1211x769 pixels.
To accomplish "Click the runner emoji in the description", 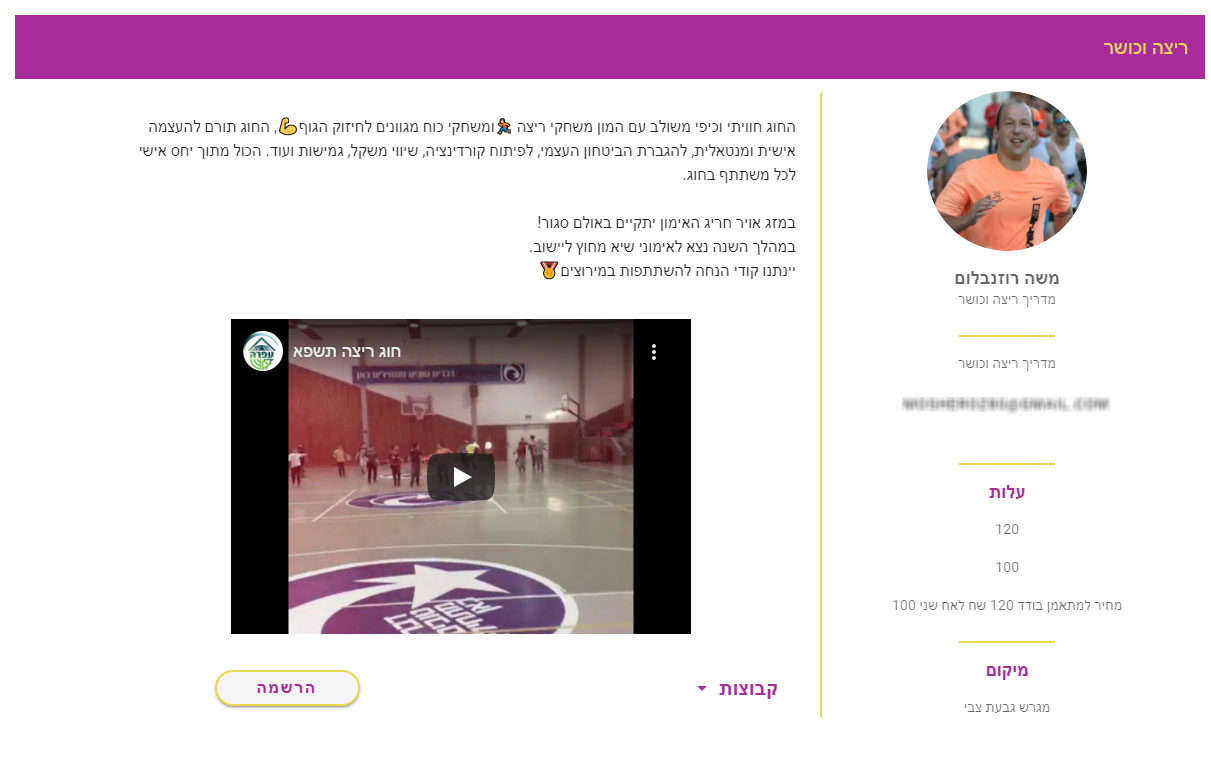I will tap(504, 127).
